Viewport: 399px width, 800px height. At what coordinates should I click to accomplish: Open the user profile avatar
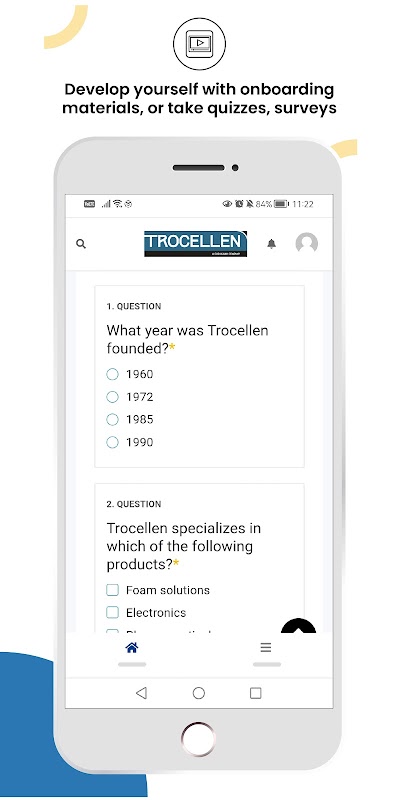tap(307, 243)
